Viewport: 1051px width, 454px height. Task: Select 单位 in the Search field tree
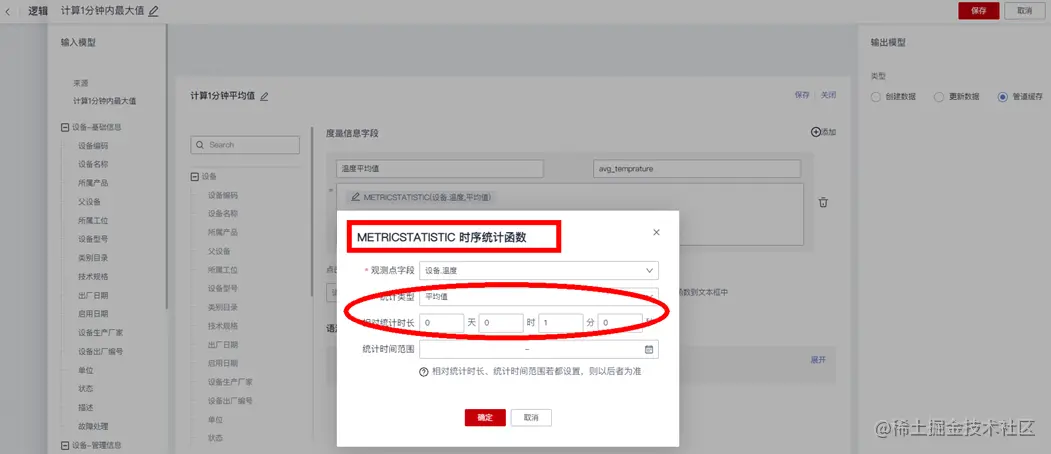[215, 419]
